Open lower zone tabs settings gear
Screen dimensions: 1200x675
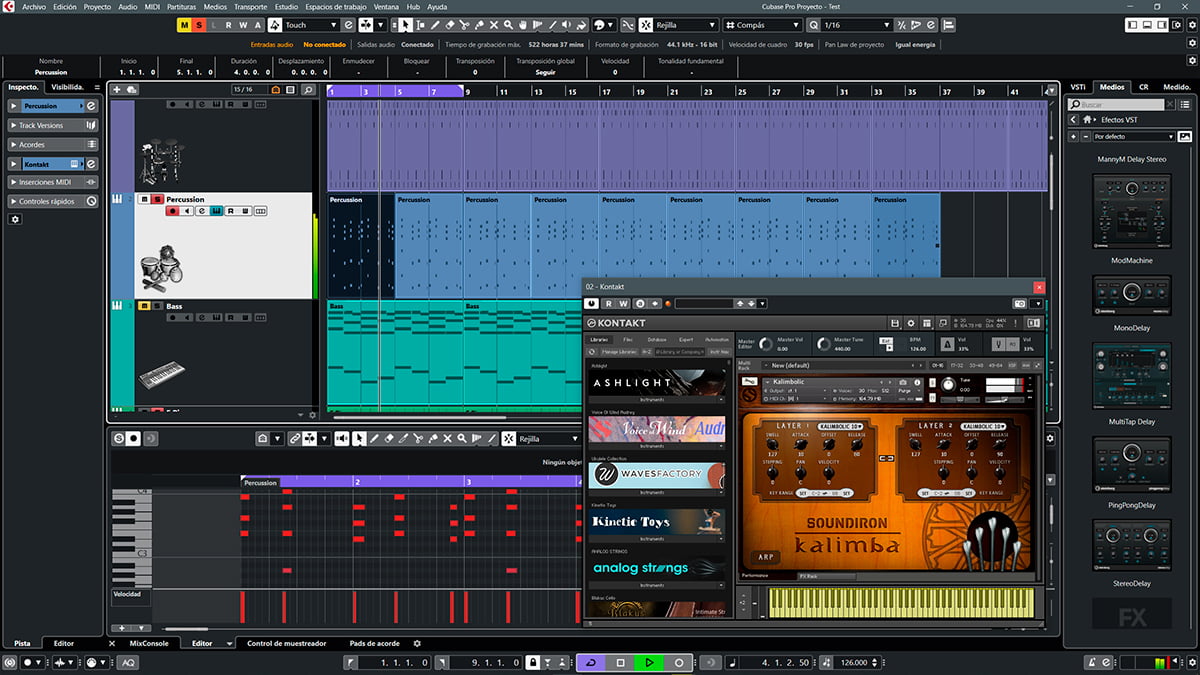point(417,643)
